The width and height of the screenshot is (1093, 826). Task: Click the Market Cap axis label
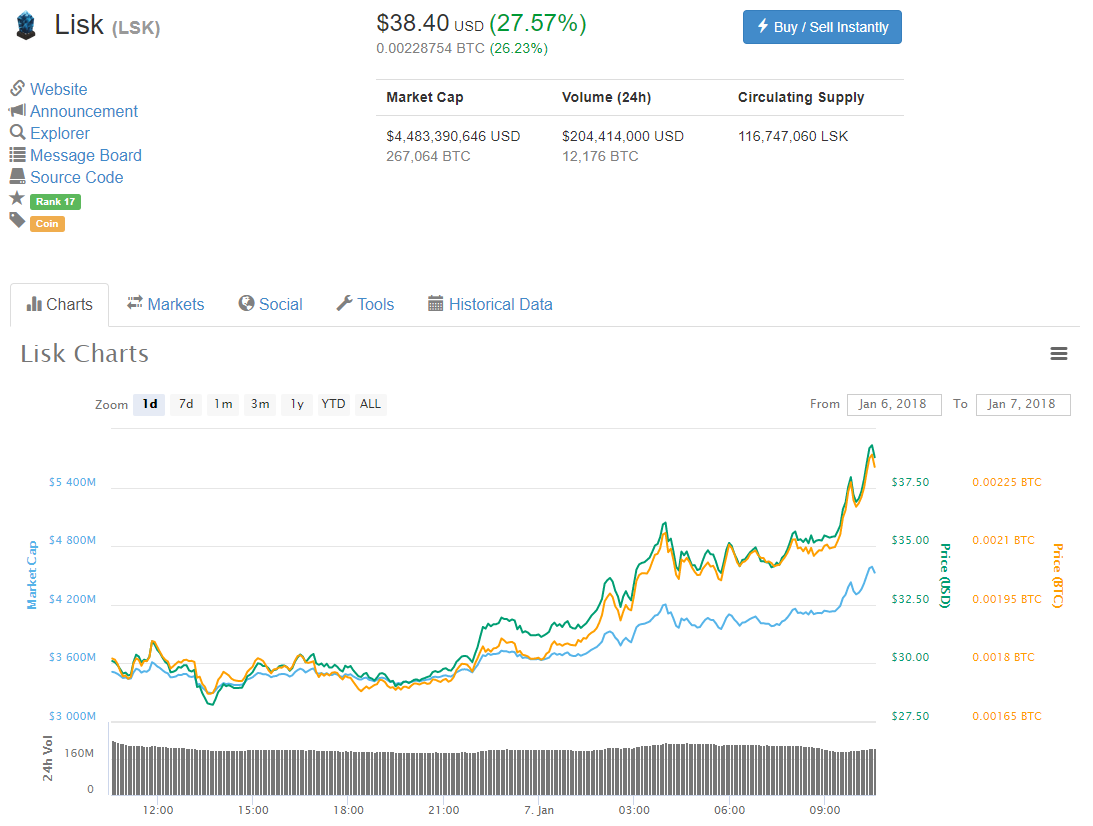pos(32,575)
